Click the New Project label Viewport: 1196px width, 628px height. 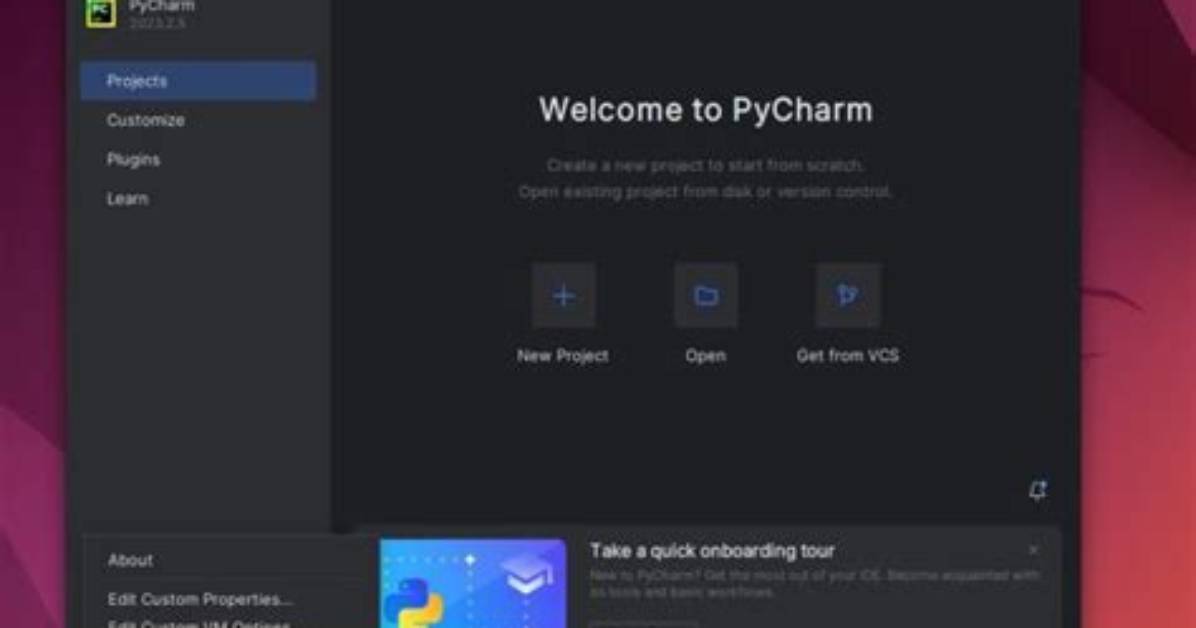point(563,356)
